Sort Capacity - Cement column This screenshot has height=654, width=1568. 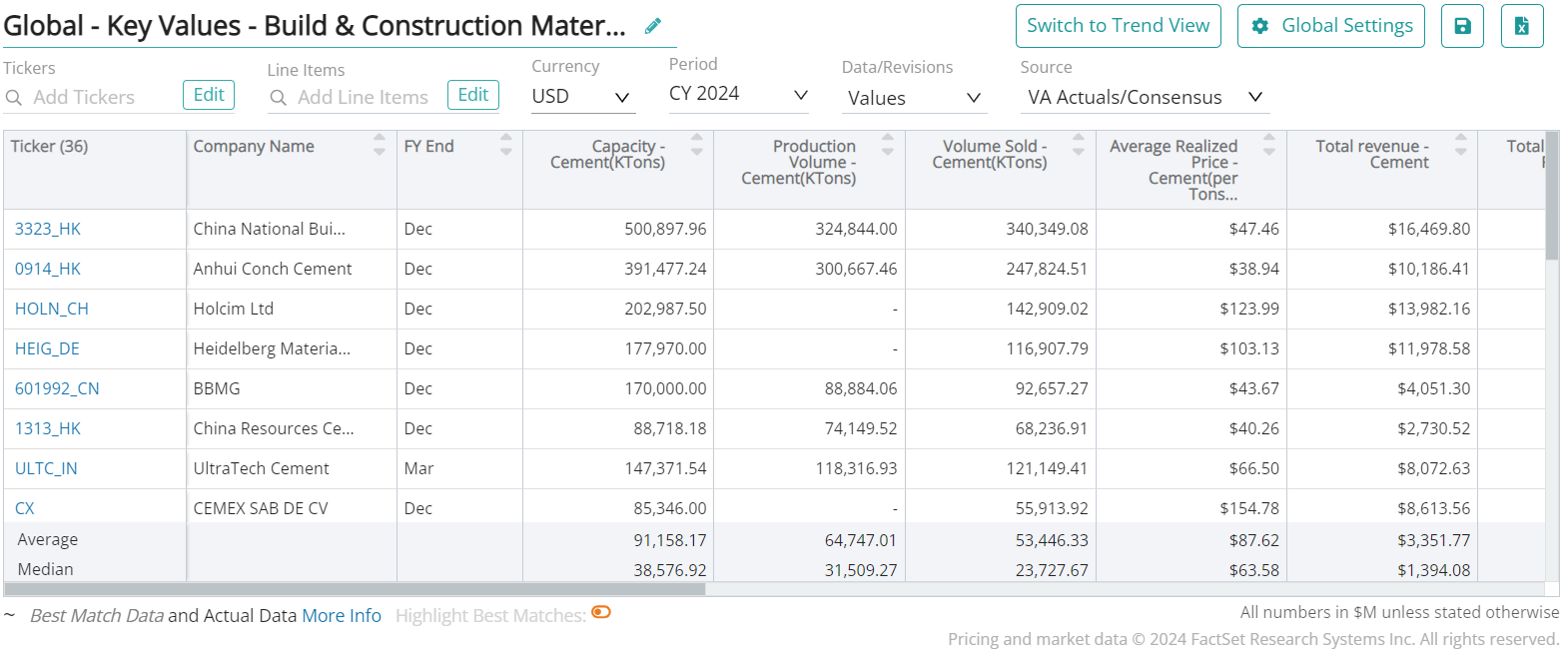pos(697,145)
